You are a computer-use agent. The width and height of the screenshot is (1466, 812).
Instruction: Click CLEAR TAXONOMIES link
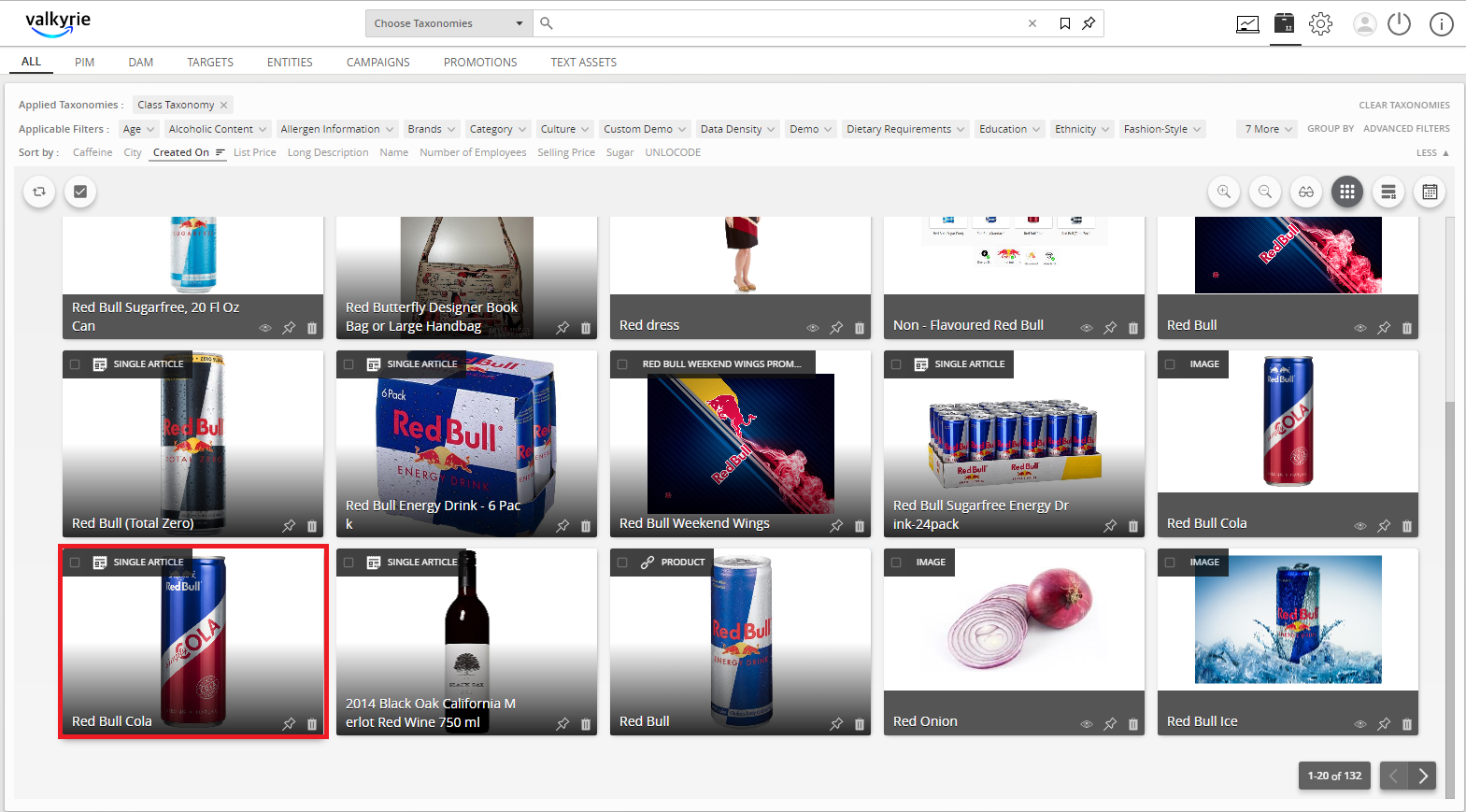1404,105
